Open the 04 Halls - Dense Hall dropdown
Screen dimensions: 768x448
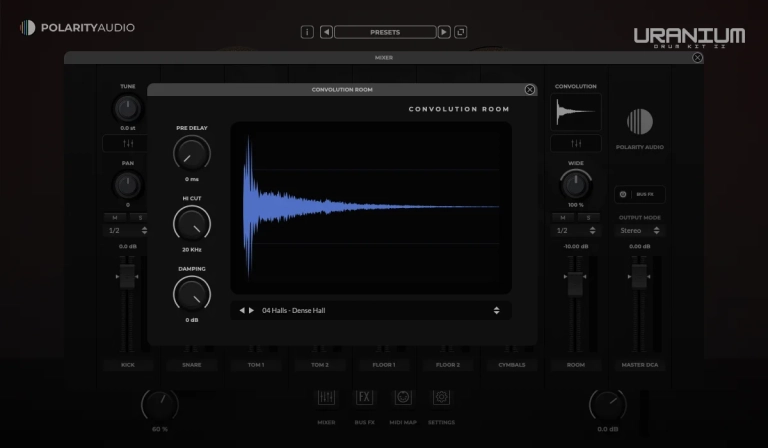point(371,310)
